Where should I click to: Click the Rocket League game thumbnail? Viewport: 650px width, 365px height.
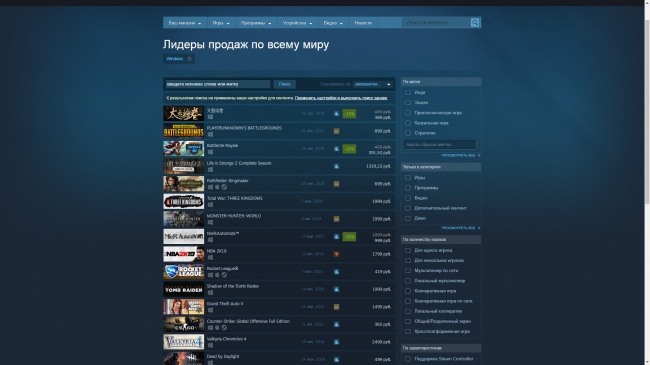[184, 272]
